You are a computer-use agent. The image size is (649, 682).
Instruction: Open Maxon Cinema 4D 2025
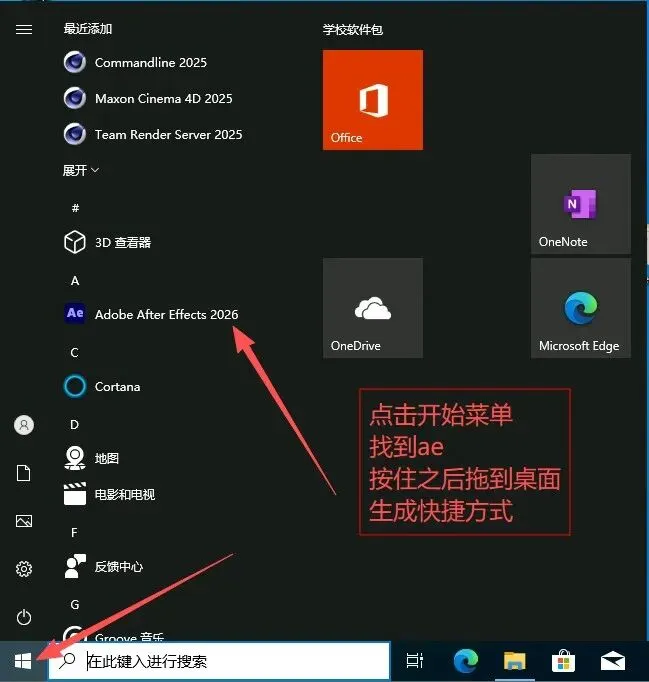[x=148, y=98]
